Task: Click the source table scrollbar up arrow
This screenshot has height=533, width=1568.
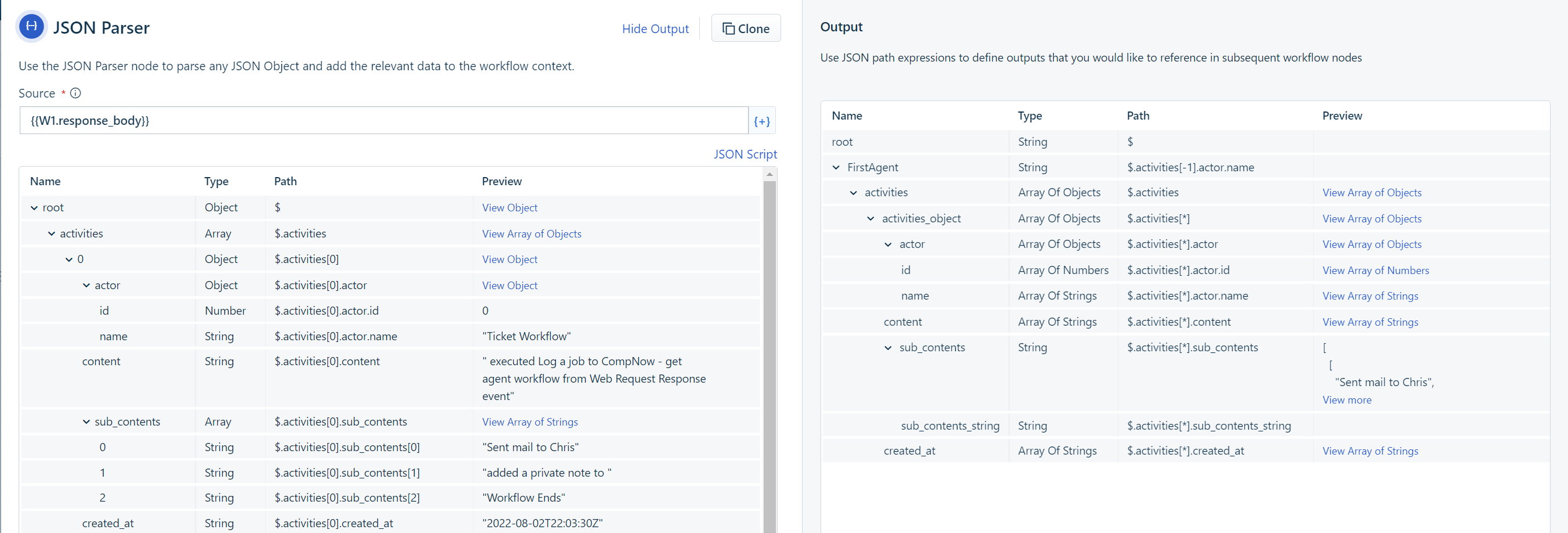Action: click(x=769, y=174)
